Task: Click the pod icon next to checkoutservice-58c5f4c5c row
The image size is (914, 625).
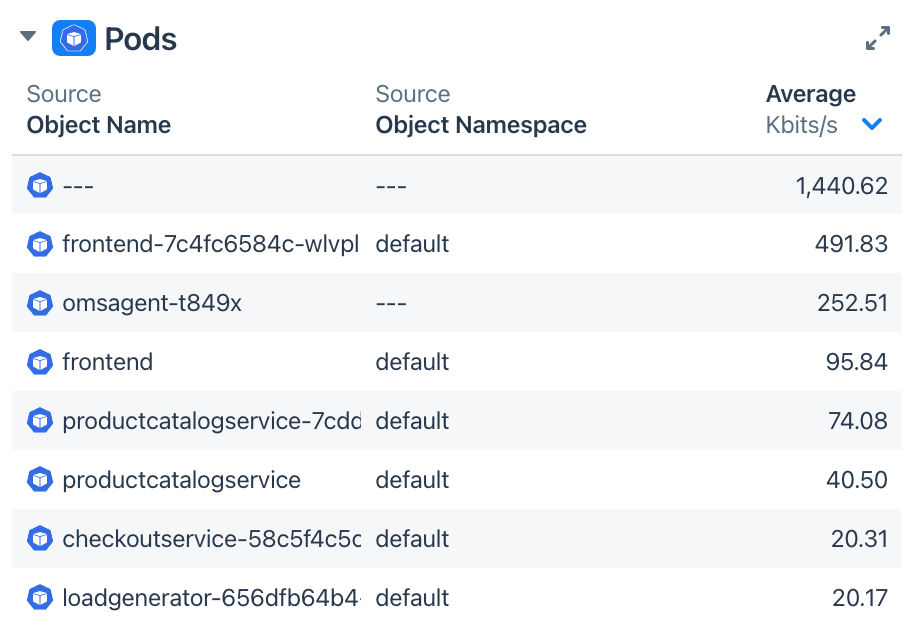Action: point(39,538)
